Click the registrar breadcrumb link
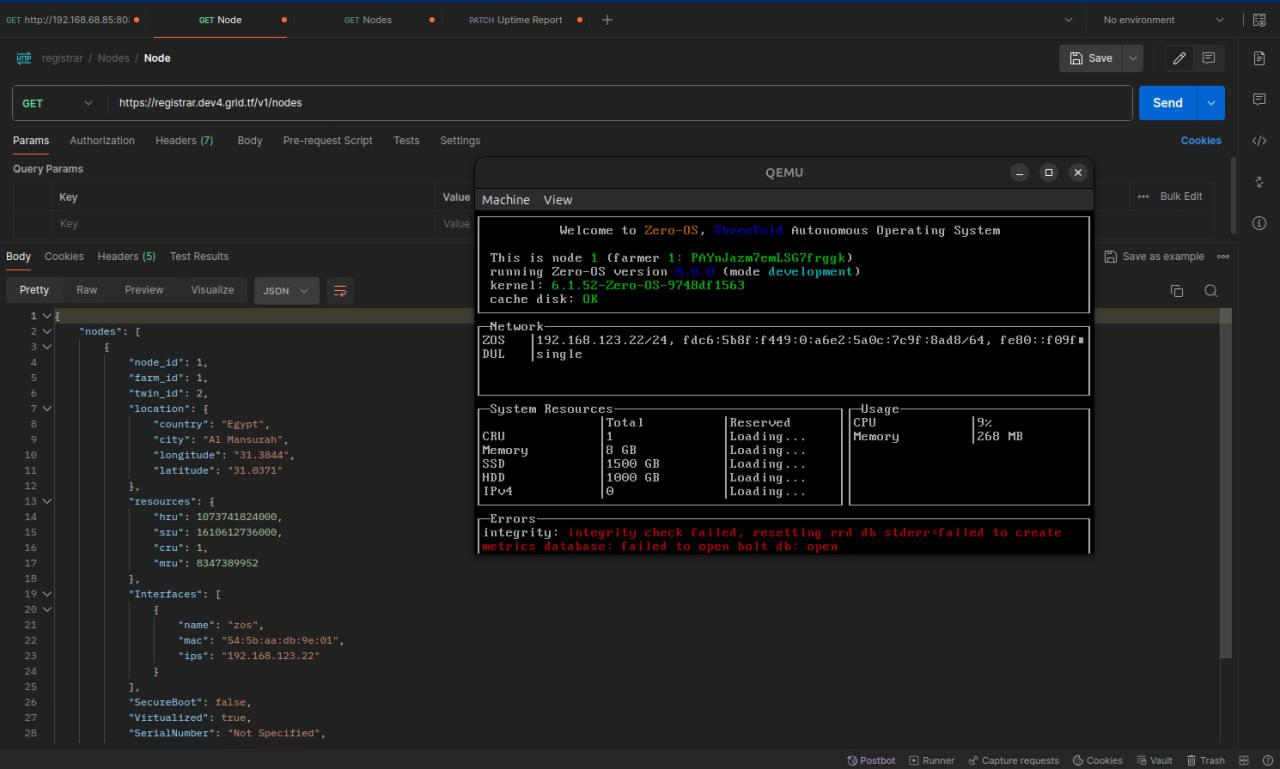Image resolution: width=1280 pixels, height=769 pixels. tap(62, 58)
